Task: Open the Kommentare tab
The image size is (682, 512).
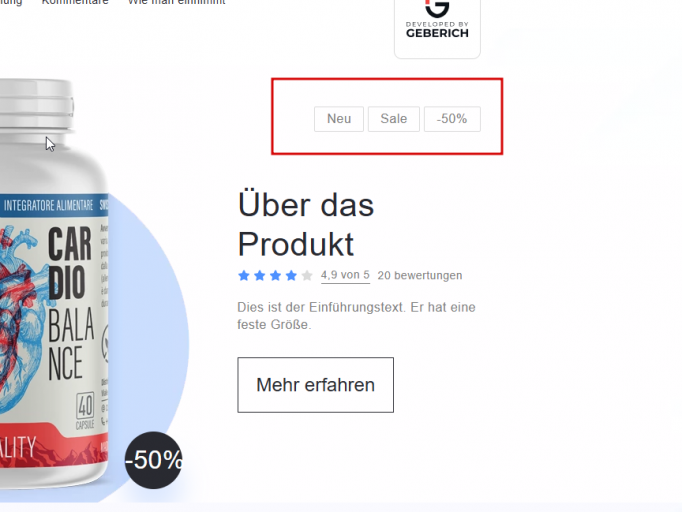Action: [75, 2]
